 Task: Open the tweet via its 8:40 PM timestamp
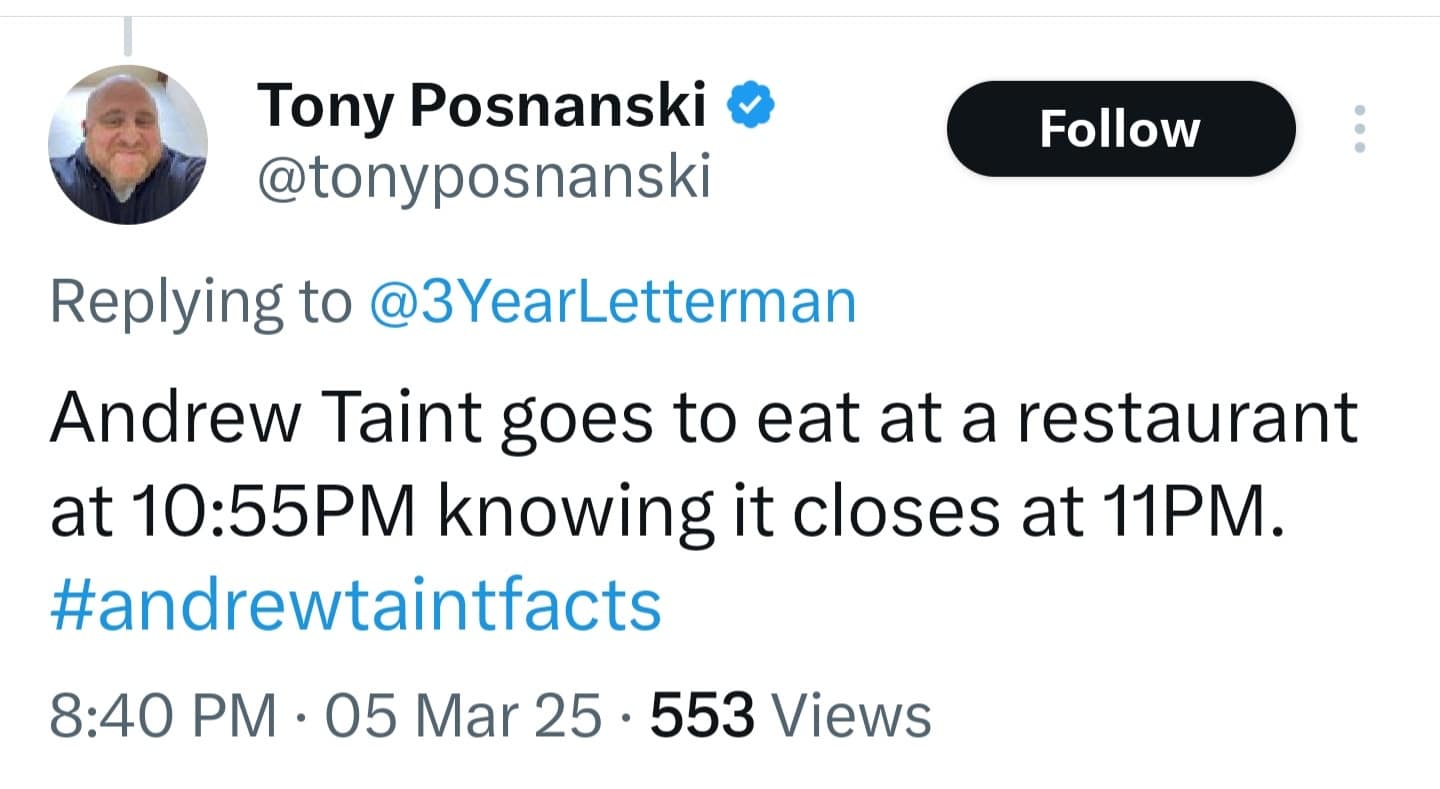click(x=160, y=712)
